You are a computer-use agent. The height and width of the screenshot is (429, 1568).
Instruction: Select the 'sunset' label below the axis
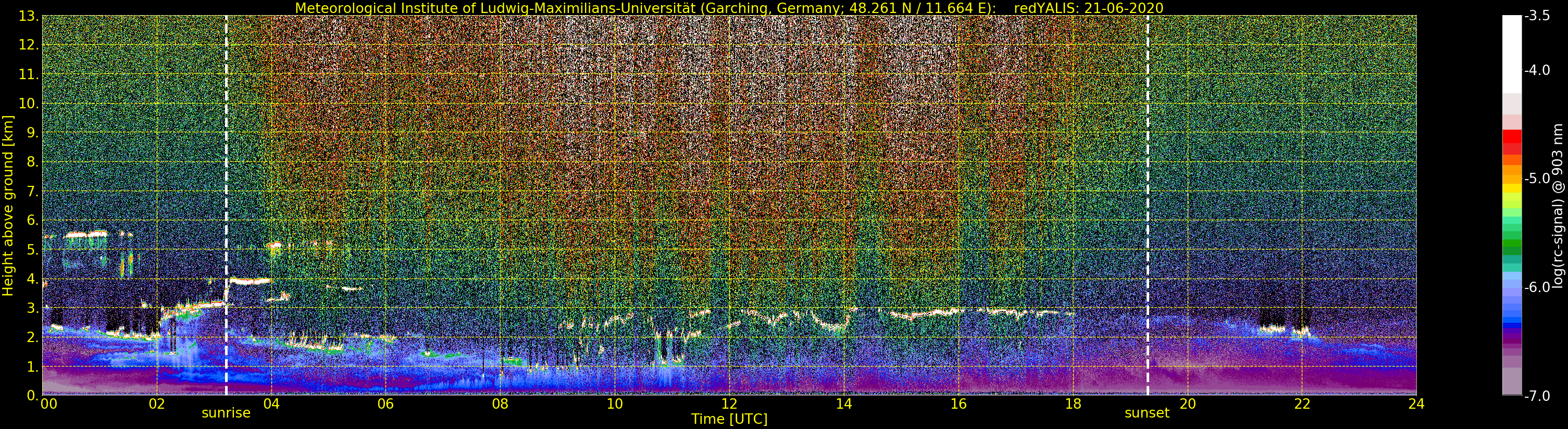click(1147, 413)
